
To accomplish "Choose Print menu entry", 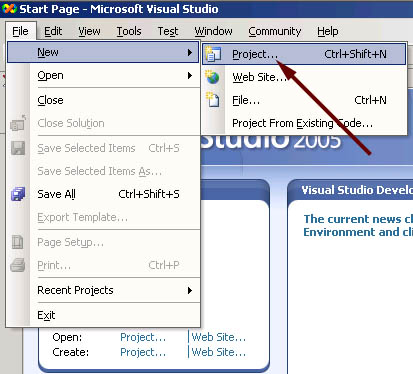I will [103, 265].
